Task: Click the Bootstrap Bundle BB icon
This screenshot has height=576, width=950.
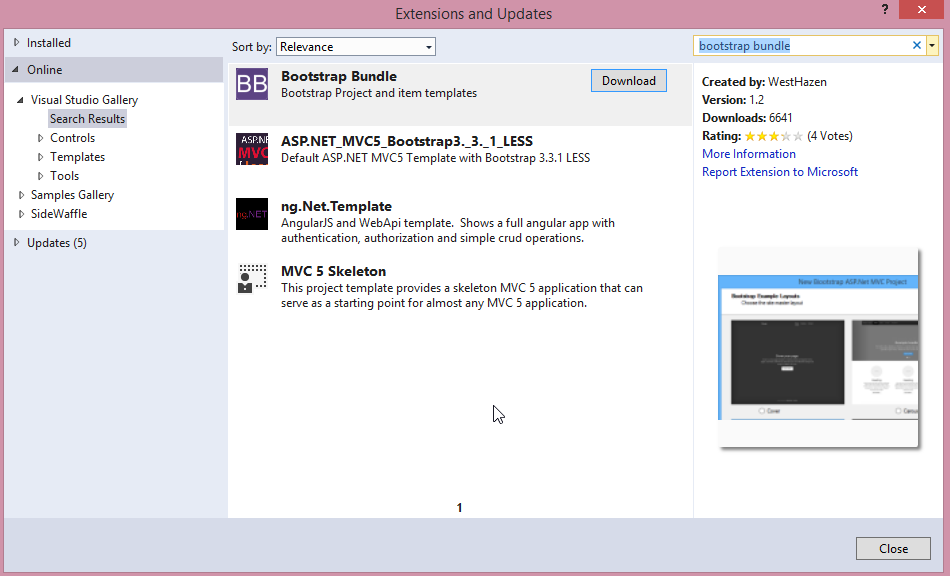Action: tap(252, 84)
